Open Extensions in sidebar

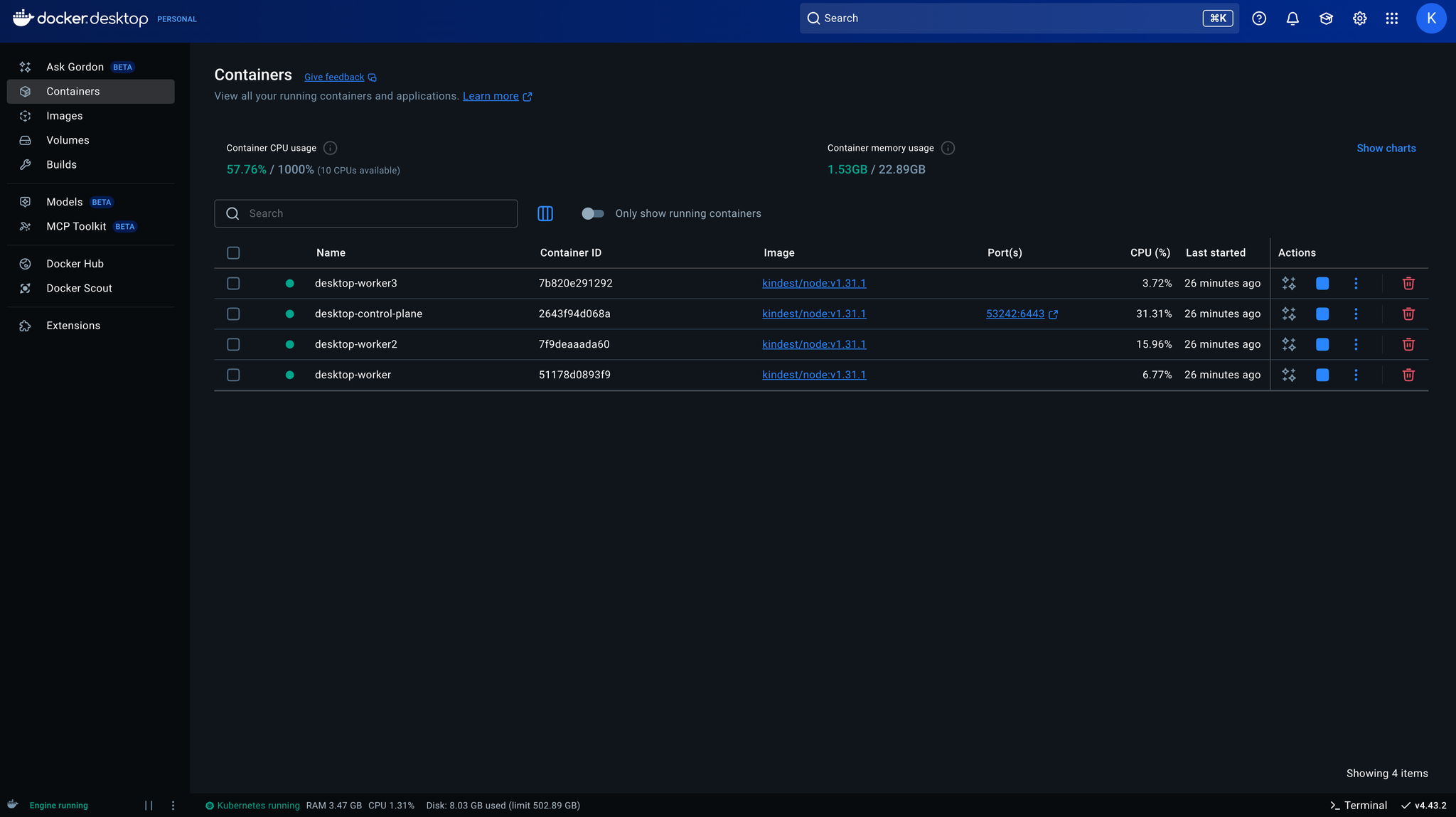[90, 326]
